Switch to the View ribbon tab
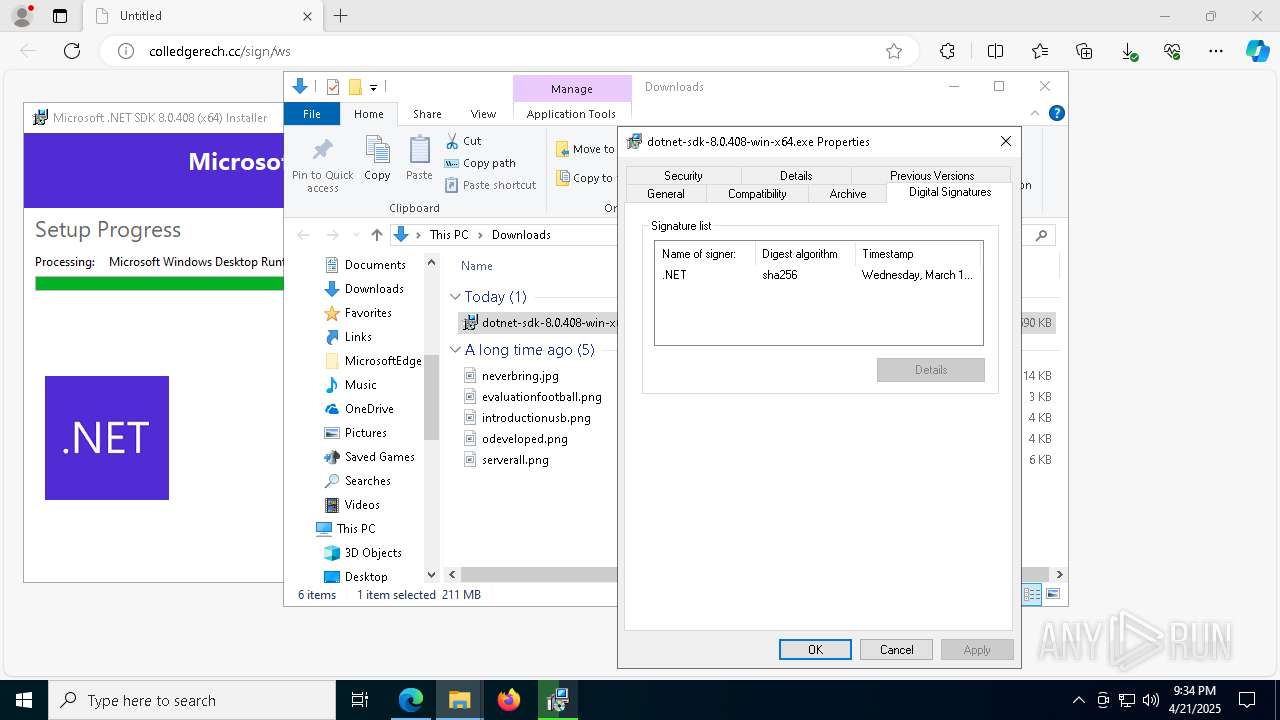1280x720 pixels. click(x=483, y=114)
